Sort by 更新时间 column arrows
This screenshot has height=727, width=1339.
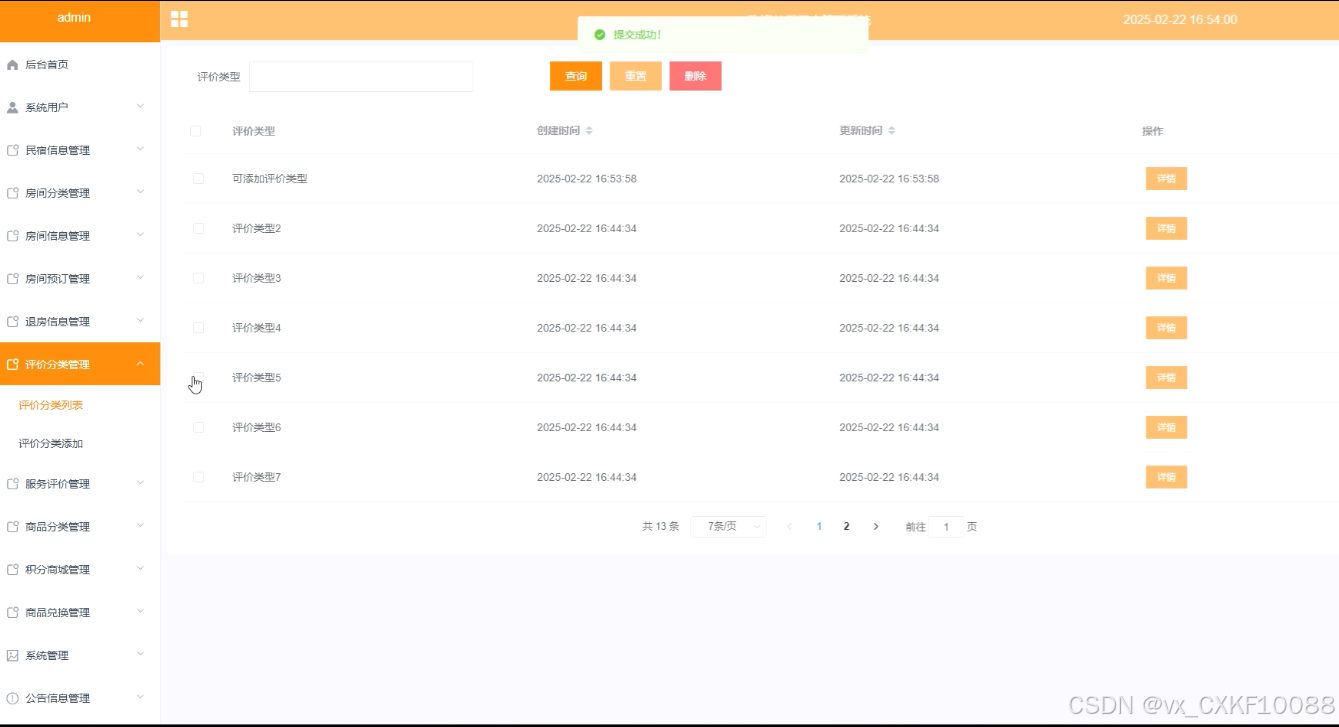point(891,131)
